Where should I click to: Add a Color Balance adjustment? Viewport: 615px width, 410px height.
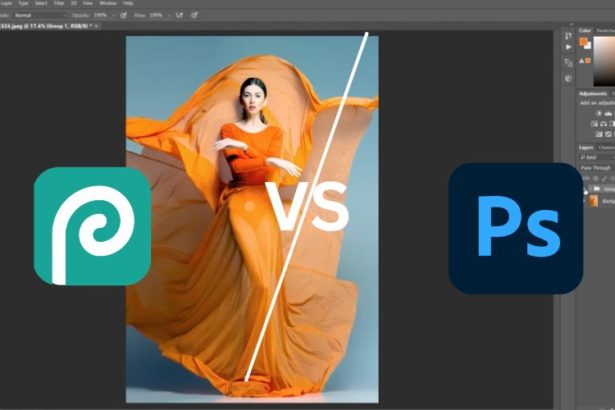point(604,124)
